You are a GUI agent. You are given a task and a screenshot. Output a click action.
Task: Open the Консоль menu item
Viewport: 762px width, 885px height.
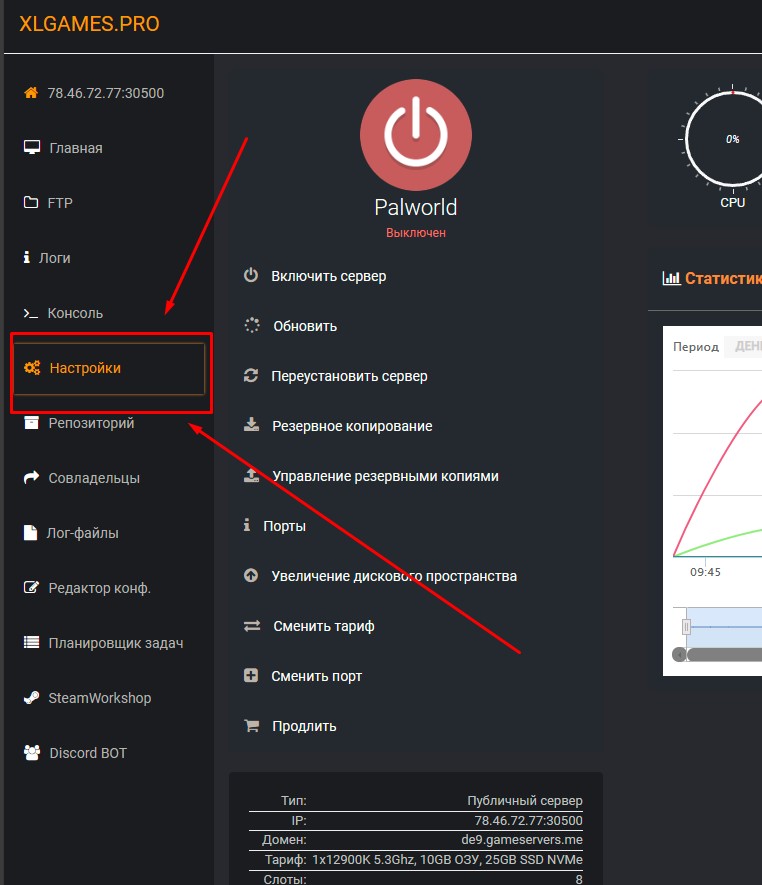(75, 313)
